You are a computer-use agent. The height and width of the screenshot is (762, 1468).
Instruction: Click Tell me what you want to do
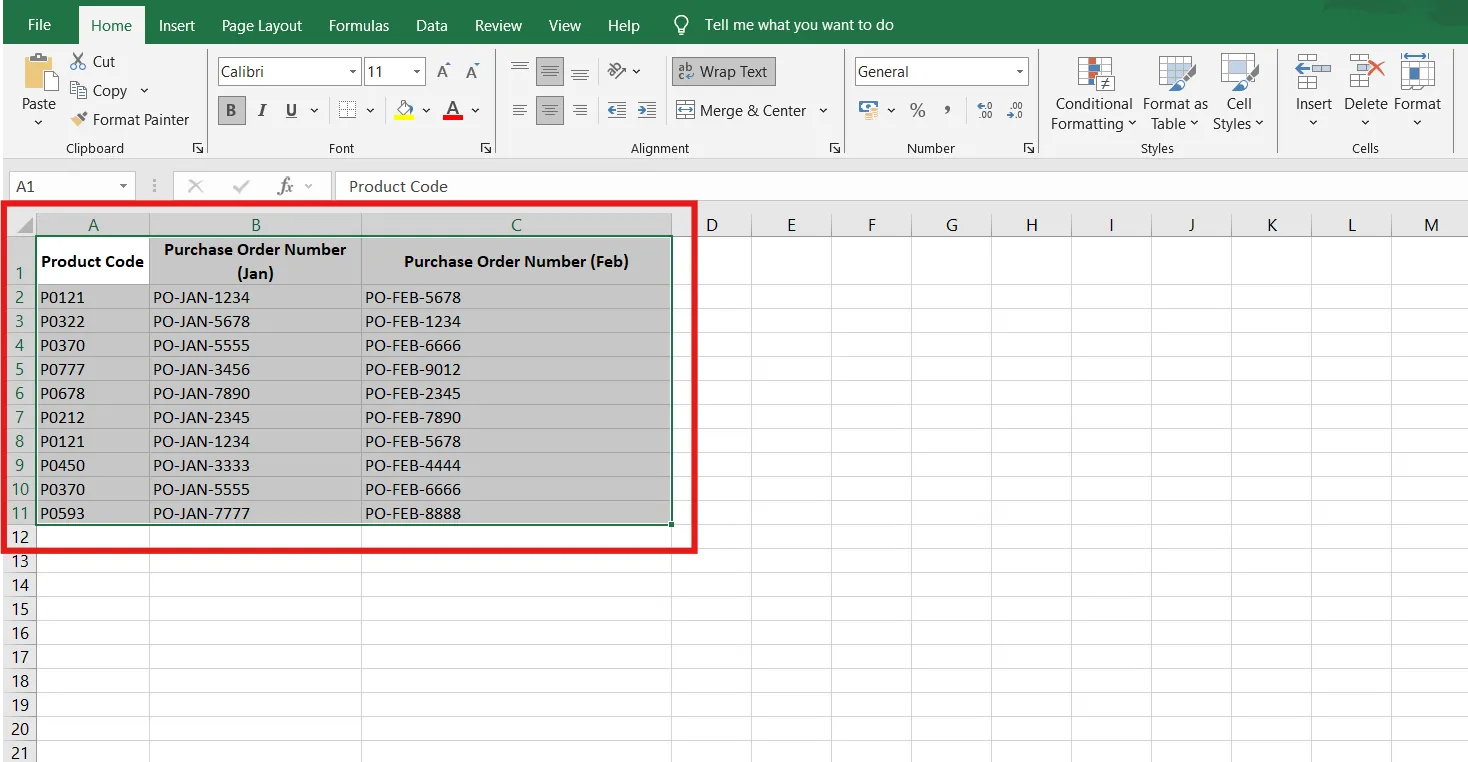click(799, 25)
